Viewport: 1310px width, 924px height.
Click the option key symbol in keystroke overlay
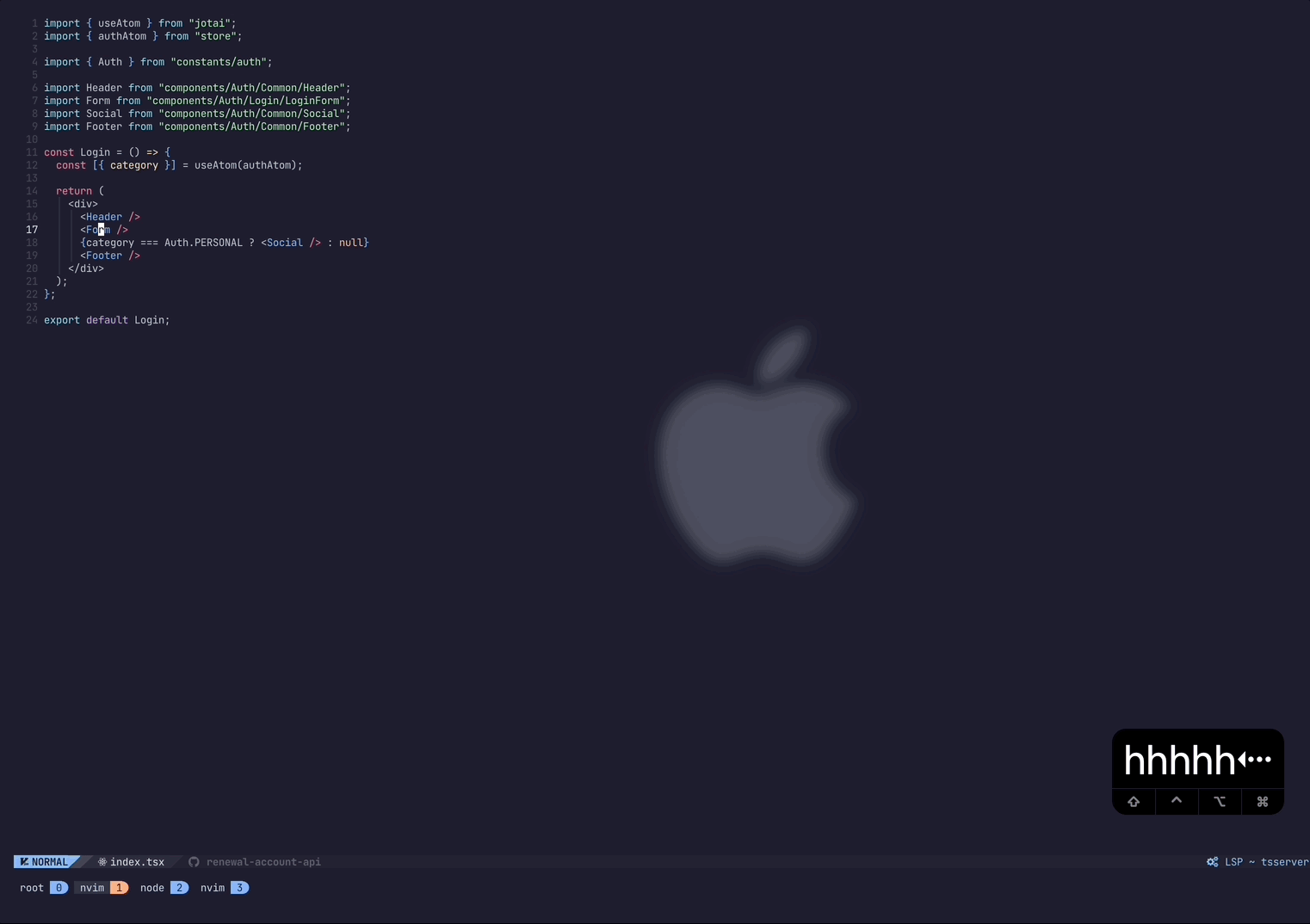click(x=1219, y=801)
